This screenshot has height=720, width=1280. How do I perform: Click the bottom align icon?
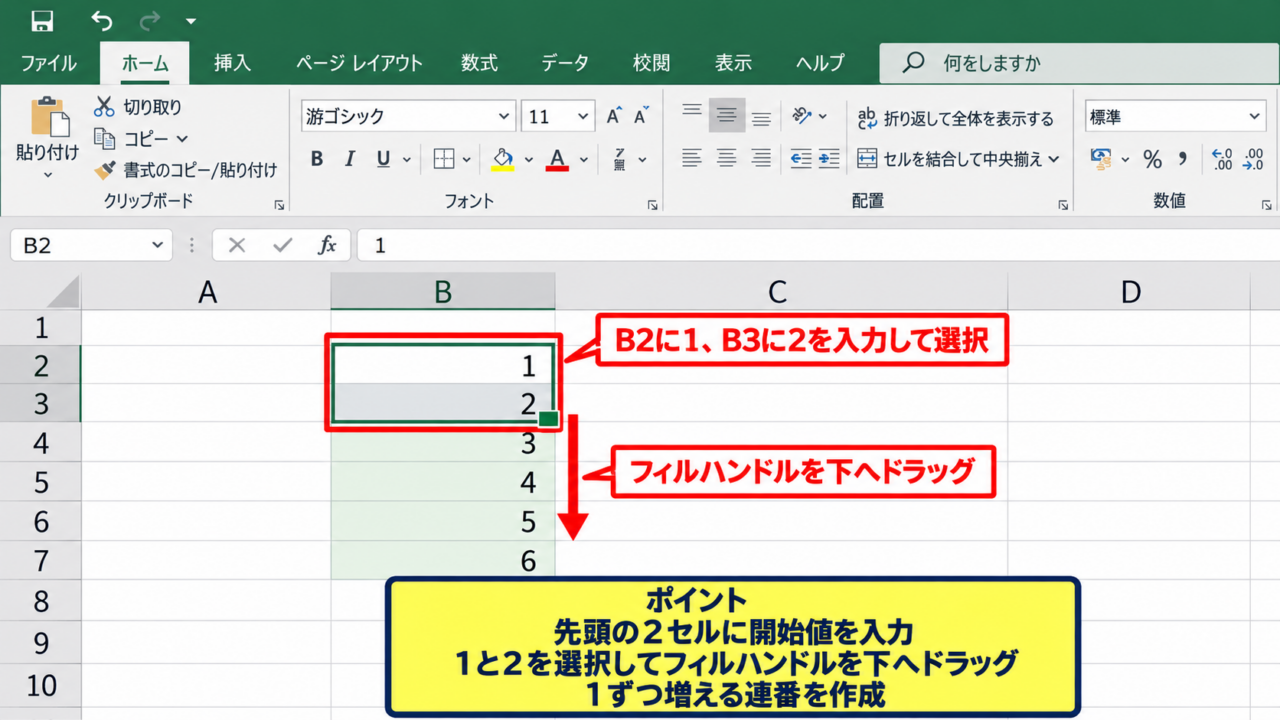click(761, 118)
